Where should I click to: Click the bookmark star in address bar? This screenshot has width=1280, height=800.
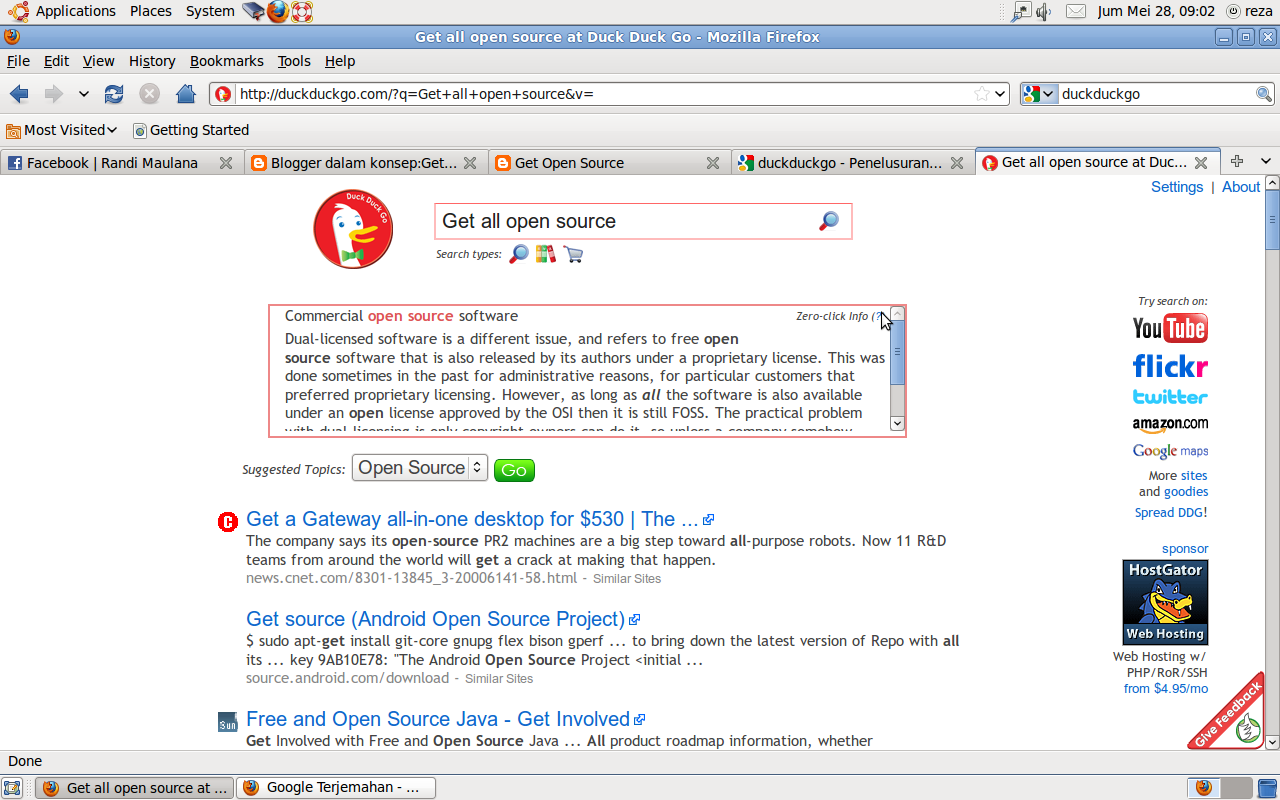[982, 94]
